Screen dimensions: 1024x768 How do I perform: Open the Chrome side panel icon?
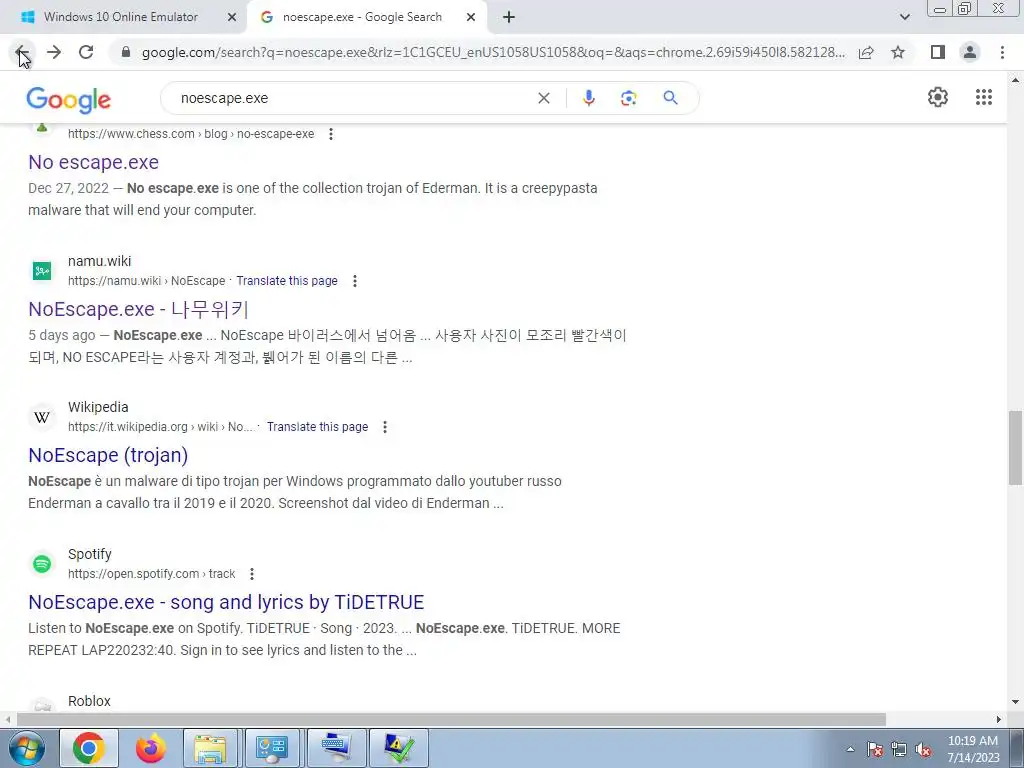pyautogui.click(x=938, y=52)
